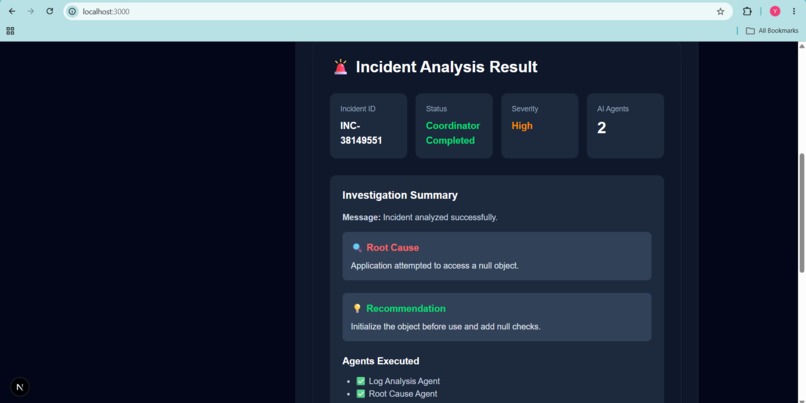Viewport: 806px width, 403px height.
Task: Click the checkmark beside Root Cause Agent
Action: tap(361, 394)
